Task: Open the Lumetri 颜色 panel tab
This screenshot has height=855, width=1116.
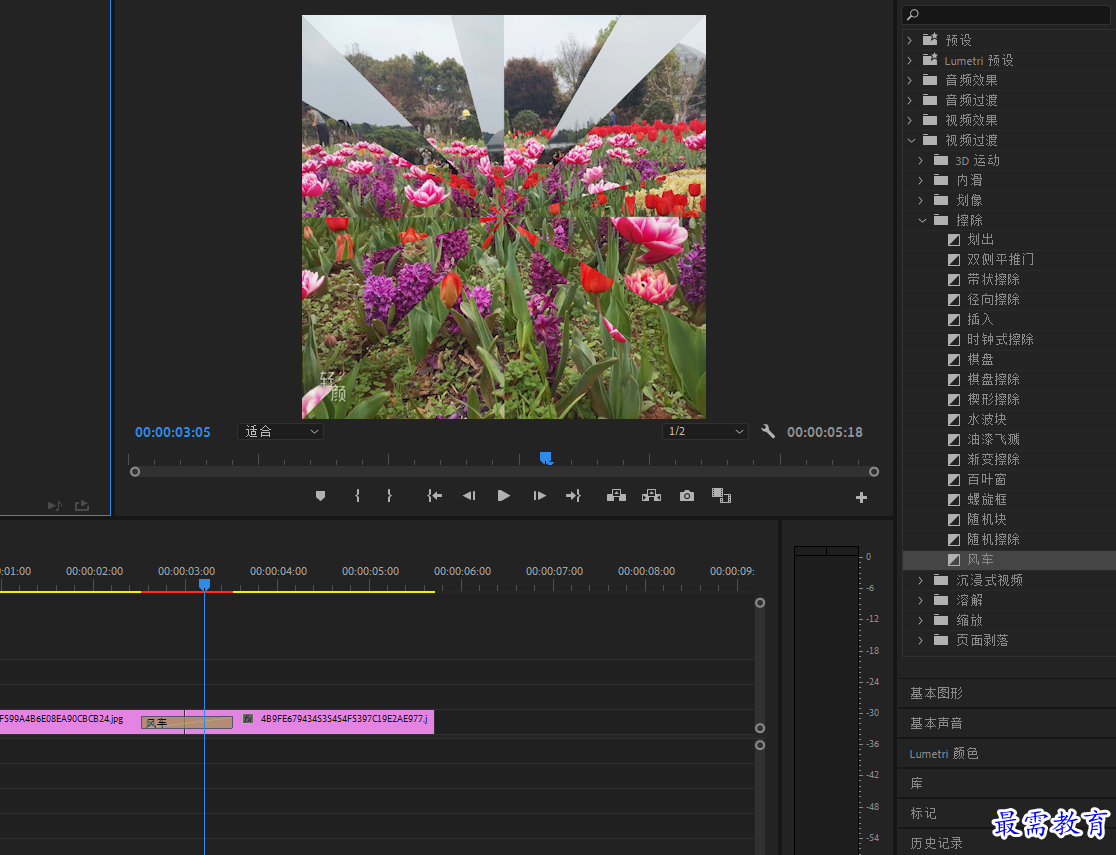Action: [x=944, y=753]
